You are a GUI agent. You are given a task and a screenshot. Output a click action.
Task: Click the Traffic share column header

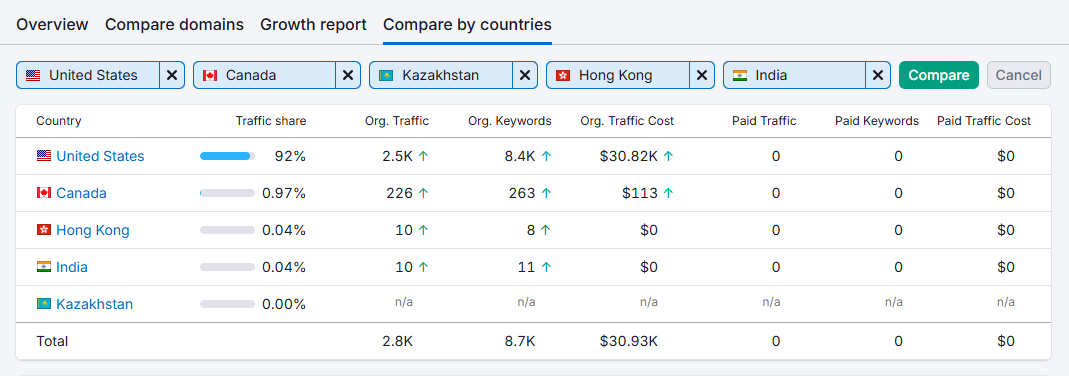(271, 121)
